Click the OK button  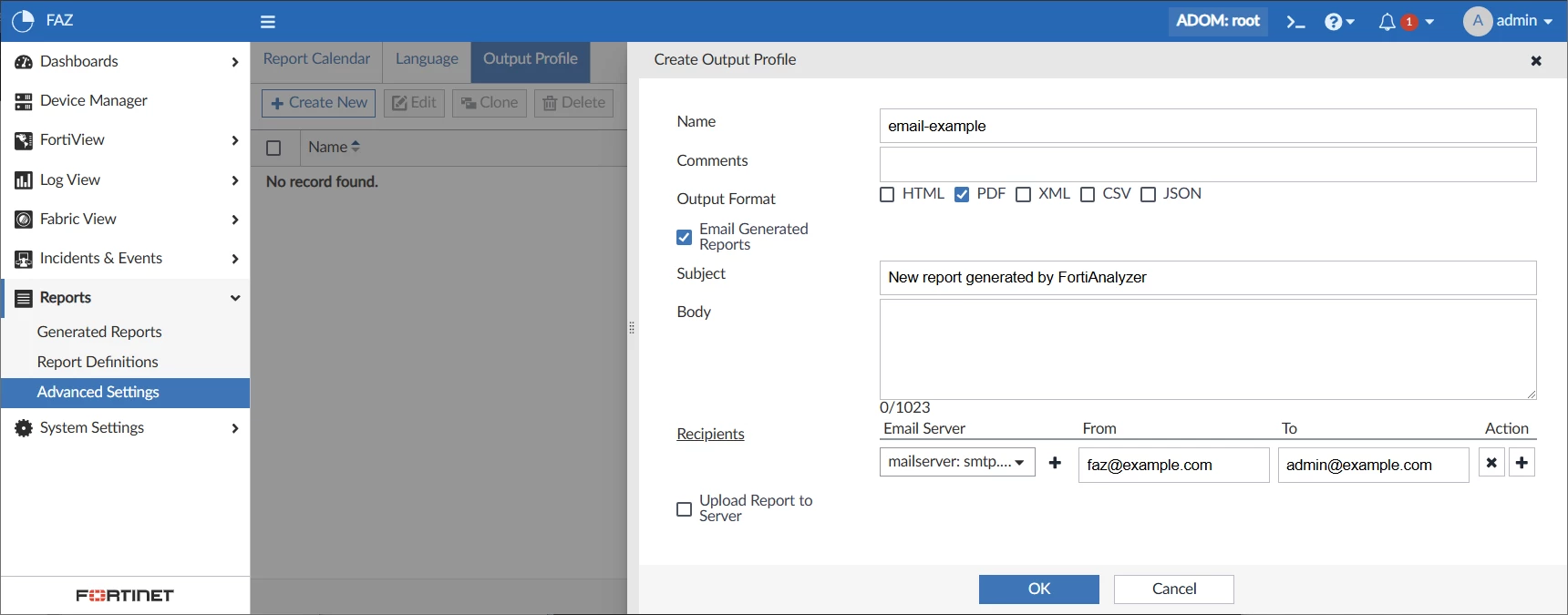tap(1039, 589)
